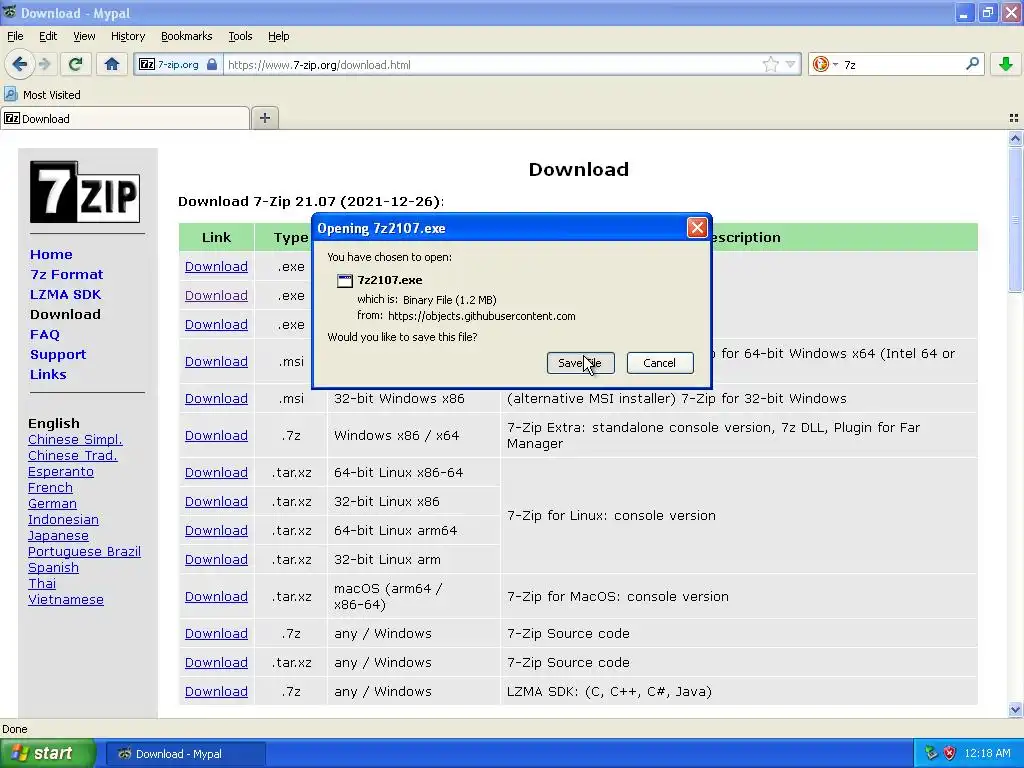
Task: Click the page scrollbar up arrow
Action: coord(1015,138)
